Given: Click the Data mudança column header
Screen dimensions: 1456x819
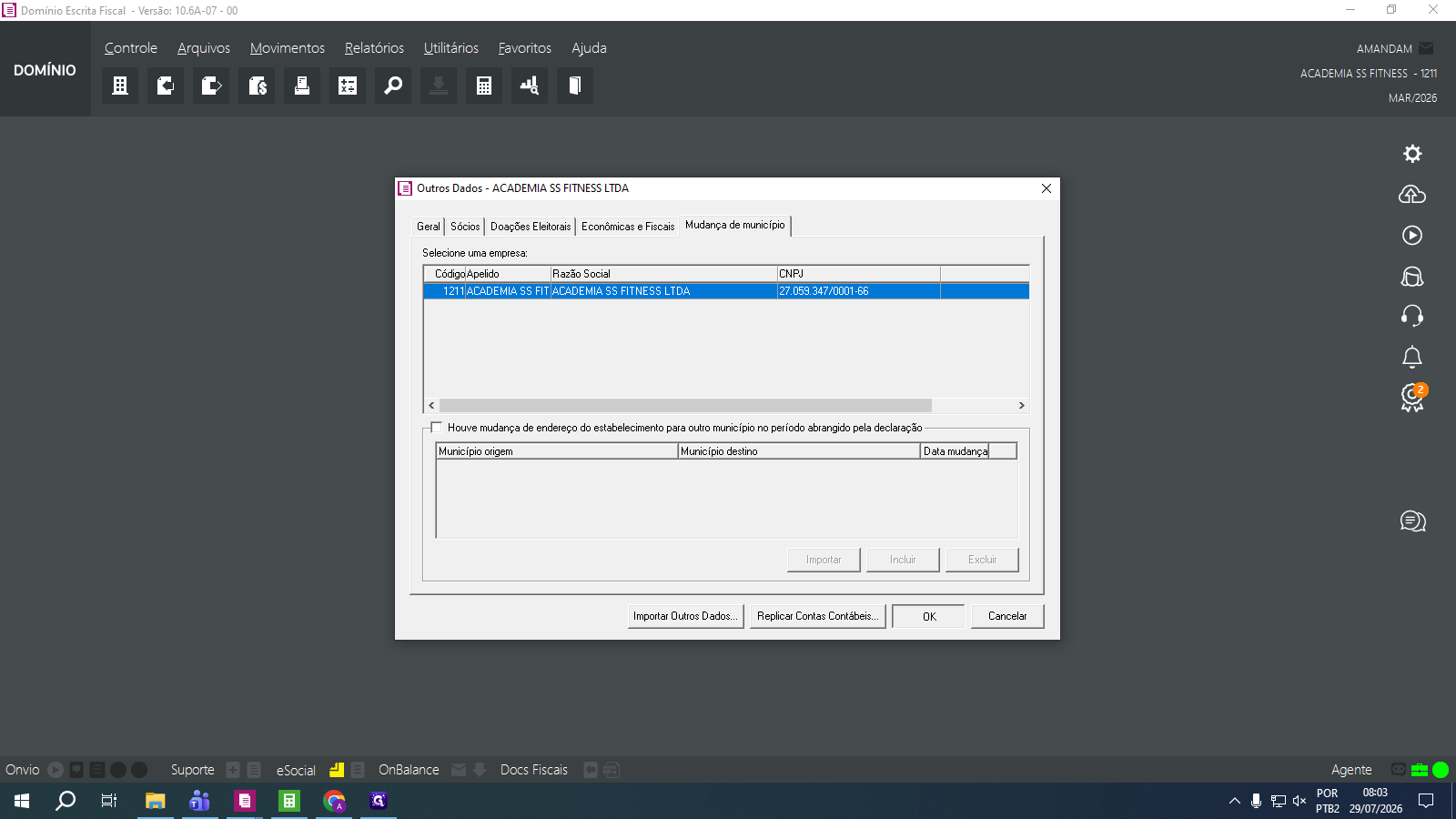Looking at the screenshot, I should [955, 451].
